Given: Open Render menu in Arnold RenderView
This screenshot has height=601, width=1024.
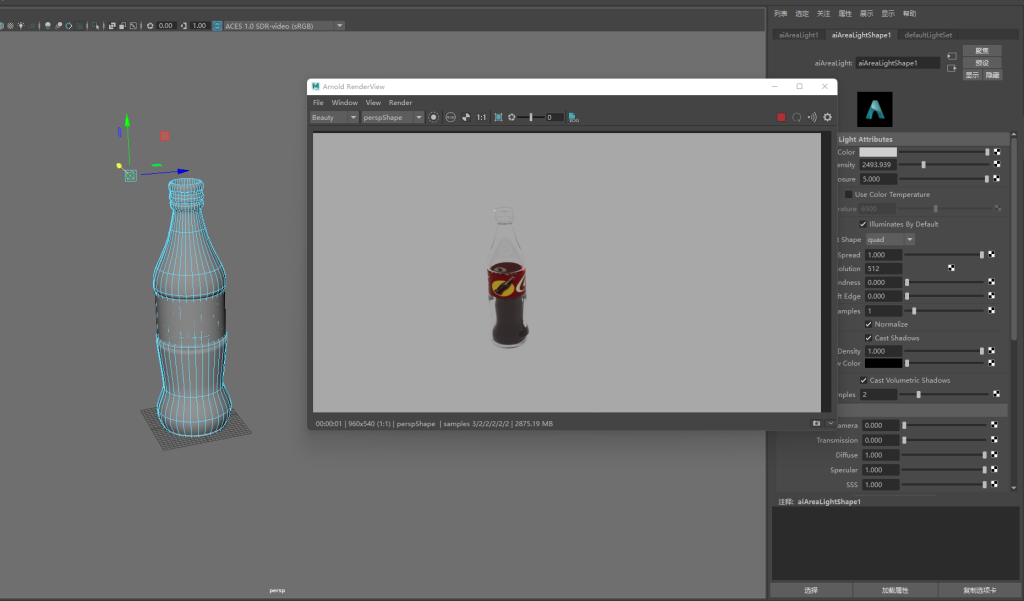Looking at the screenshot, I should click(x=400, y=103).
